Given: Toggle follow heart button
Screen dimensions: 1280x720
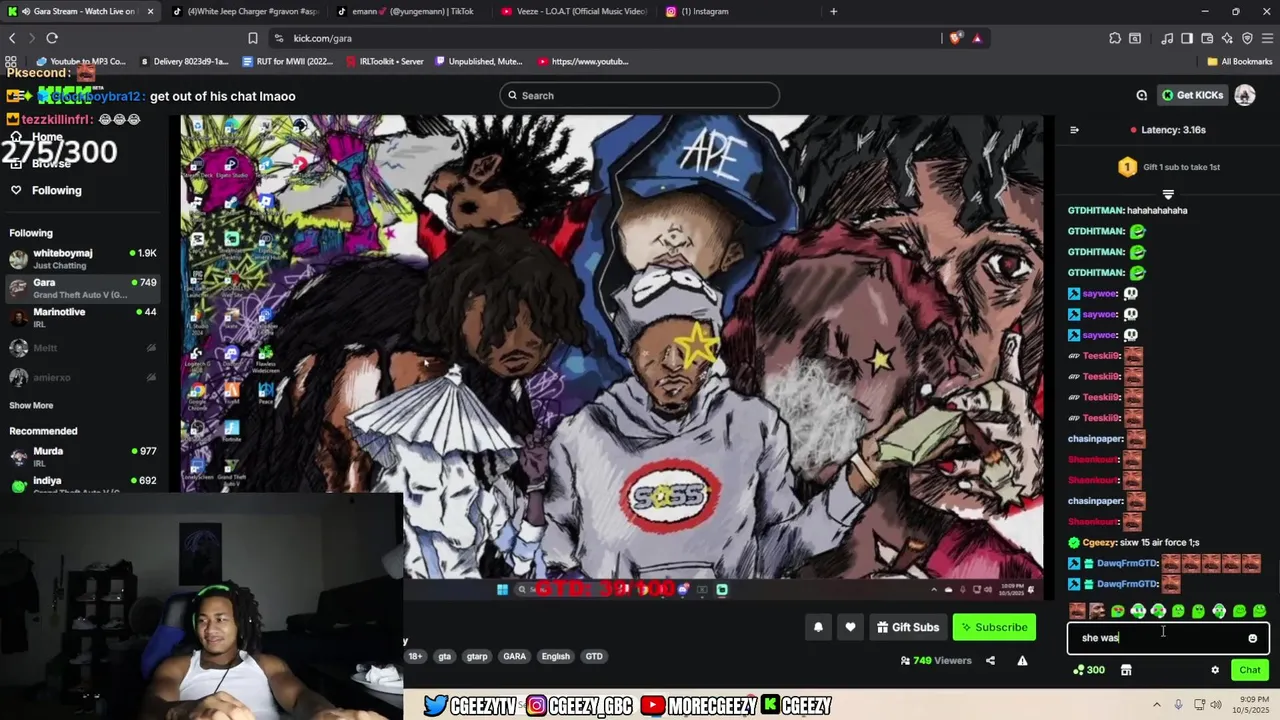Looking at the screenshot, I should coord(850,627).
